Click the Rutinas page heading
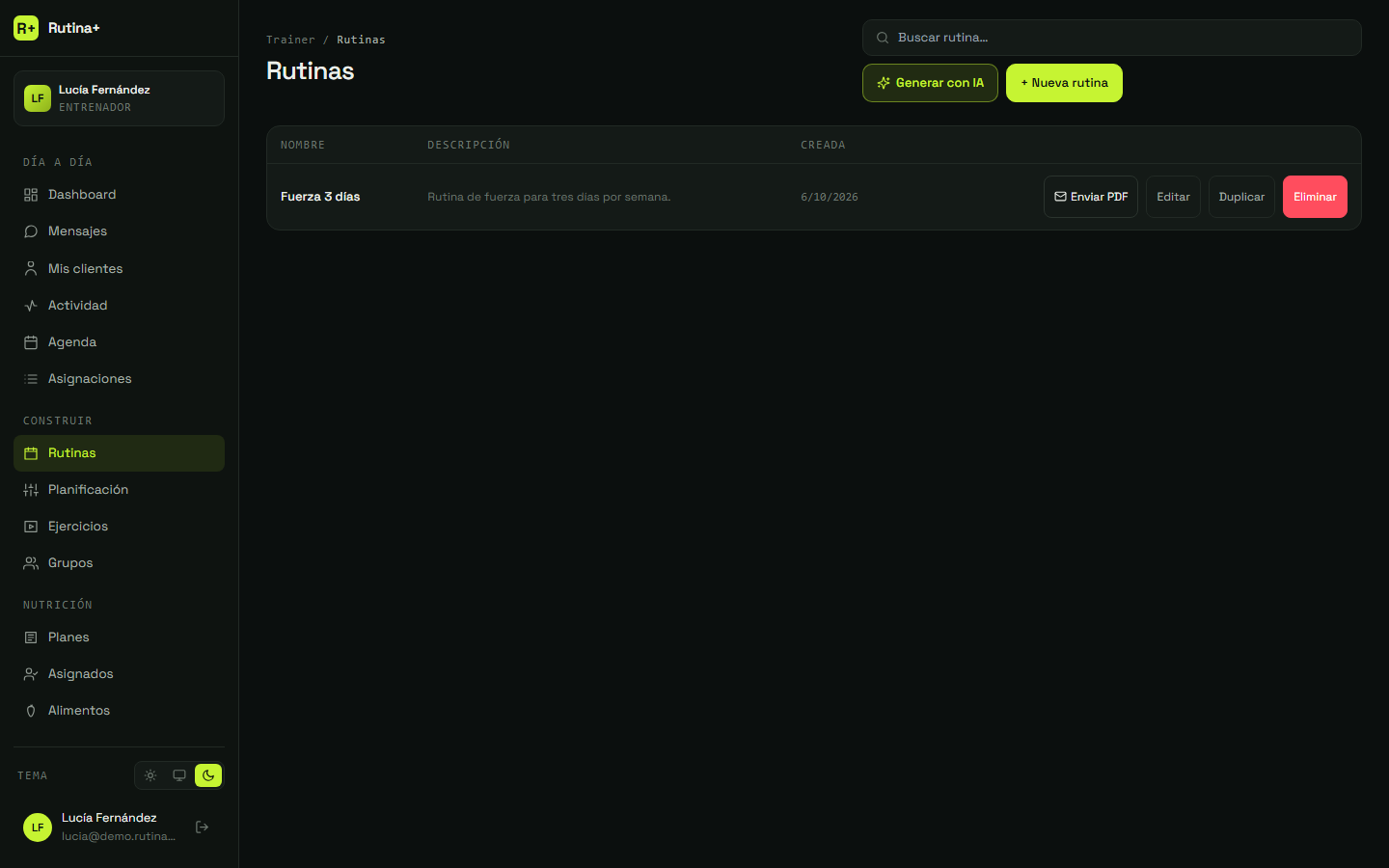The height and width of the screenshot is (868, 1389). coord(311,71)
